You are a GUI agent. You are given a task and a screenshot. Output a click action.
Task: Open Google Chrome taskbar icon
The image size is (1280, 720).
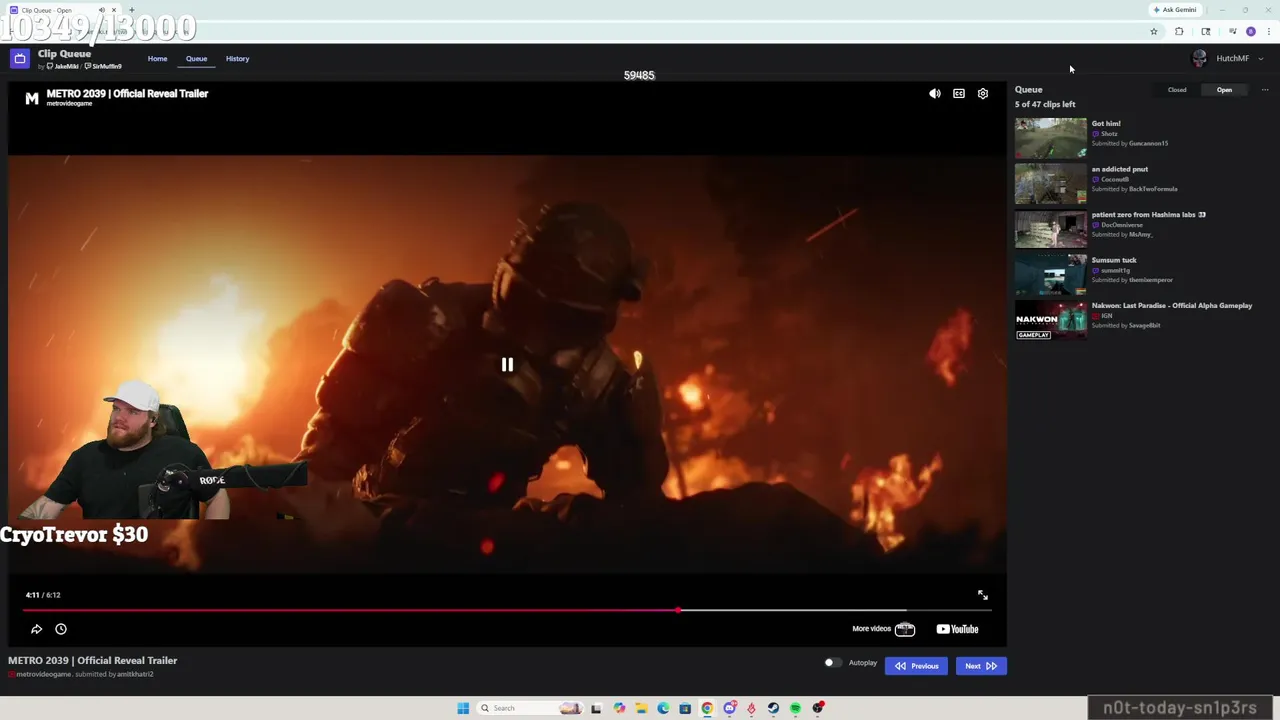click(707, 708)
